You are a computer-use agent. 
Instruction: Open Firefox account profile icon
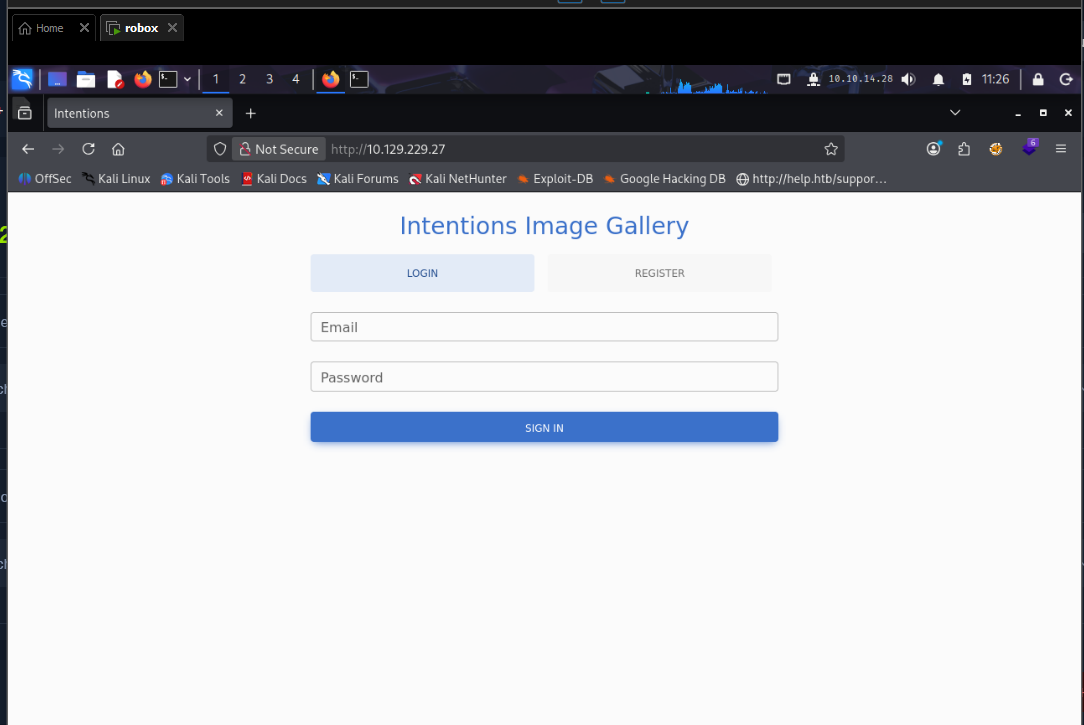tap(934, 149)
